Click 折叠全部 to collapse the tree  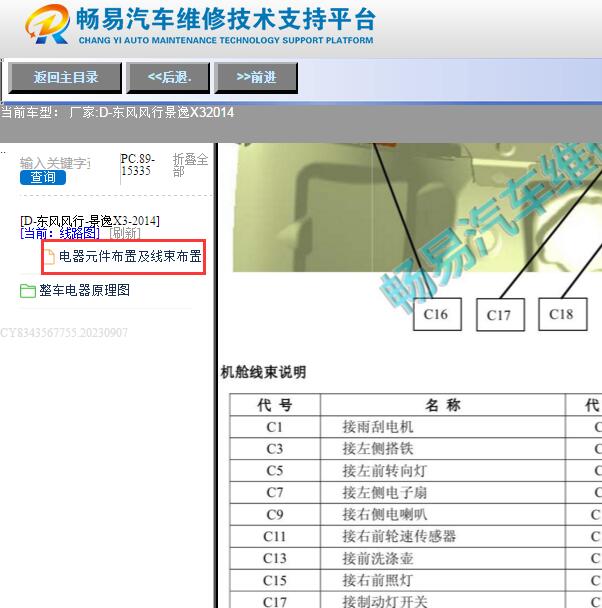pyautogui.click(x=190, y=165)
